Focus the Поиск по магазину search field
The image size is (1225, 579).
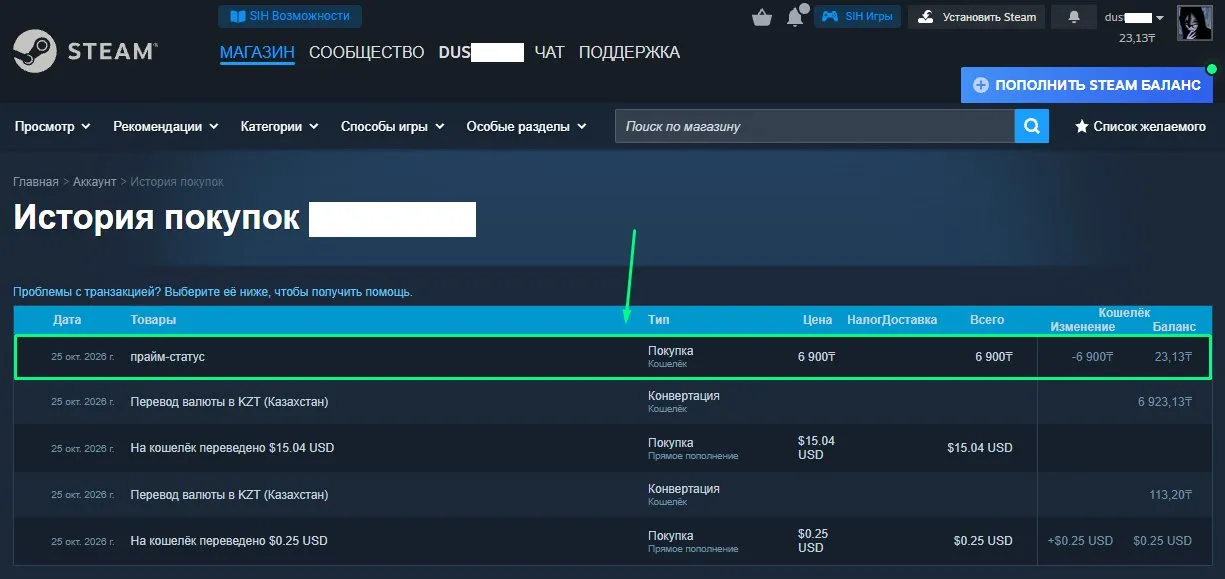pyautogui.click(x=814, y=126)
